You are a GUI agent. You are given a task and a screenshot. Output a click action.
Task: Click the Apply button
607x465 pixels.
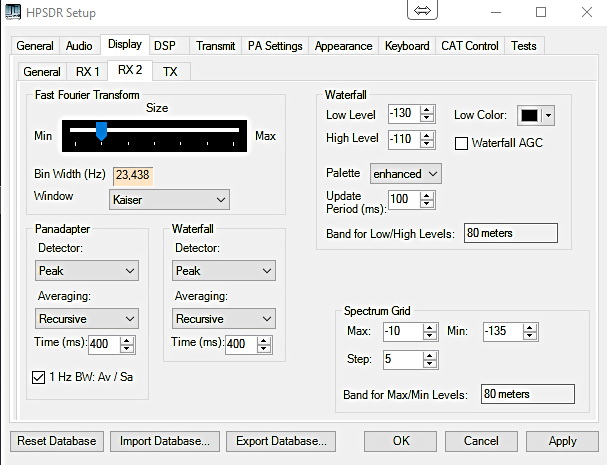tap(562, 441)
